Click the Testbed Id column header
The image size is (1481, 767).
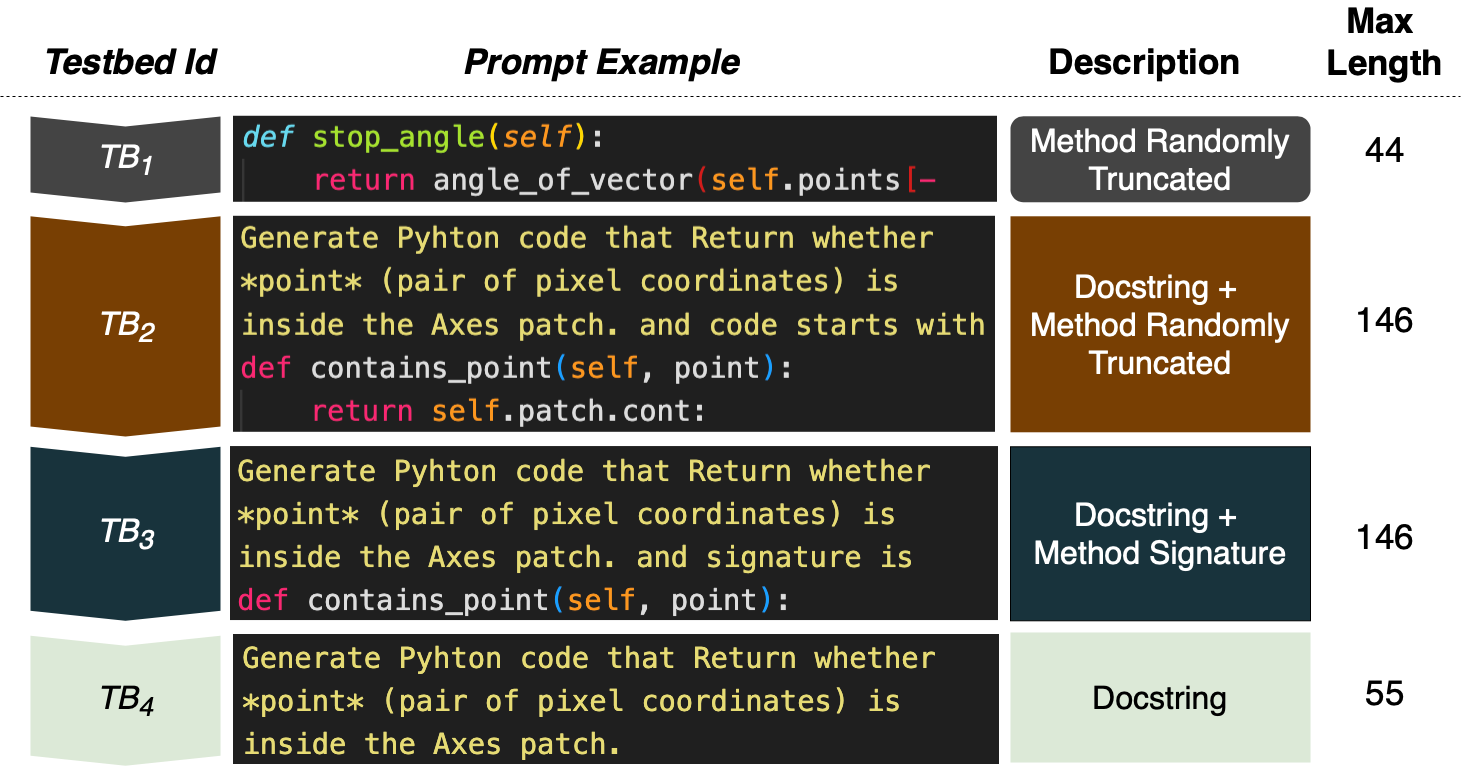click(131, 63)
